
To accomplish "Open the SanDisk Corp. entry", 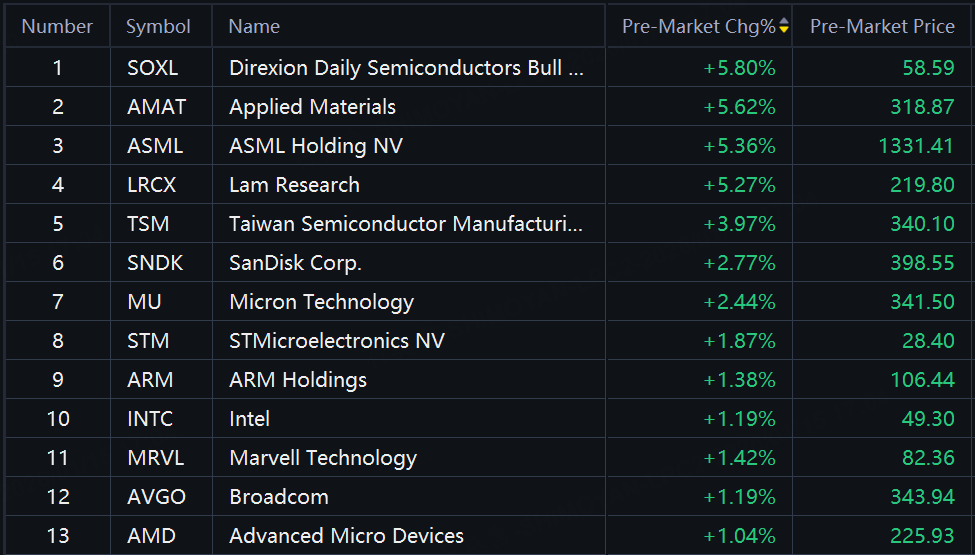I will [295, 263].
